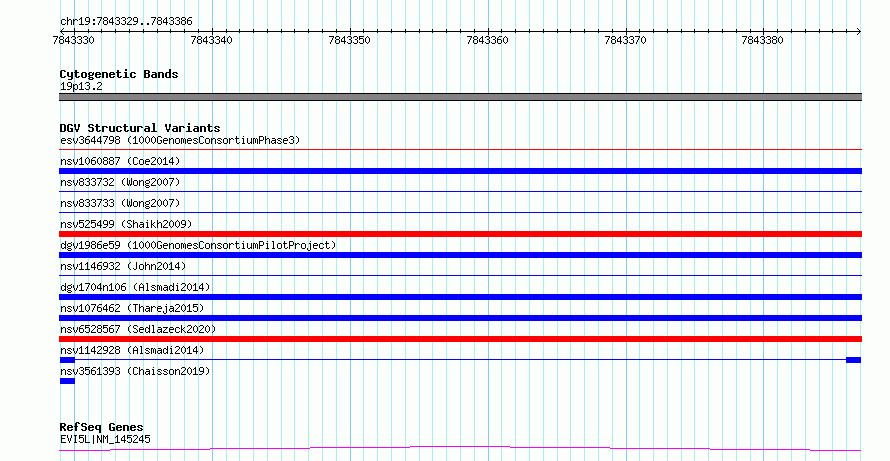Open variant nsv833733 (Wong2007) label
Viewport: 890px width, 461px height.
click(120, 203)
